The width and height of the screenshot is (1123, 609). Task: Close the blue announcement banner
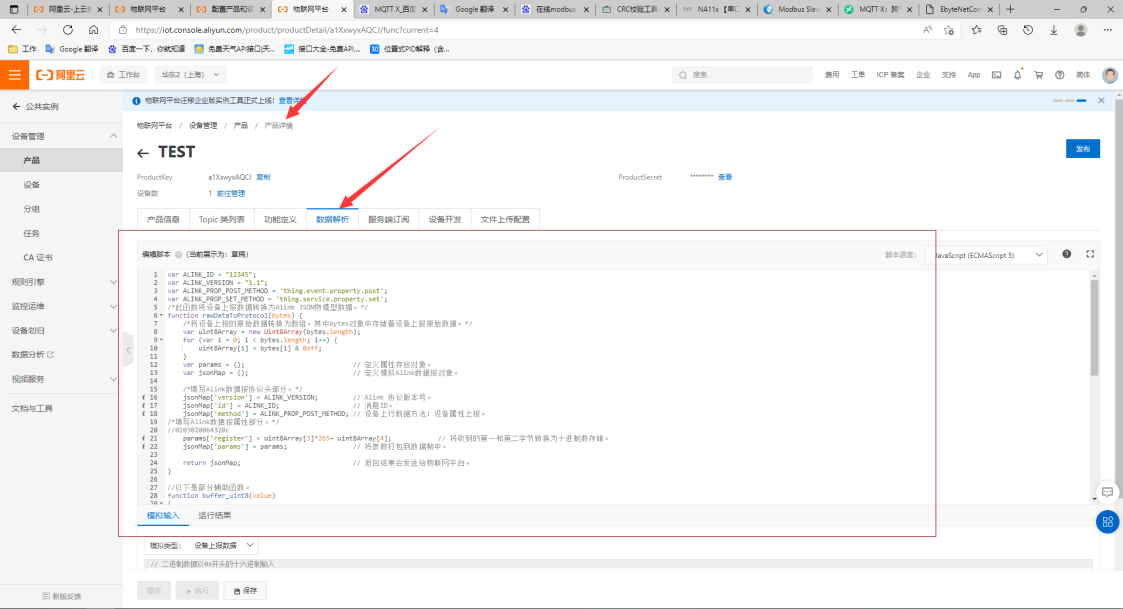click(x=1101, y=101)
